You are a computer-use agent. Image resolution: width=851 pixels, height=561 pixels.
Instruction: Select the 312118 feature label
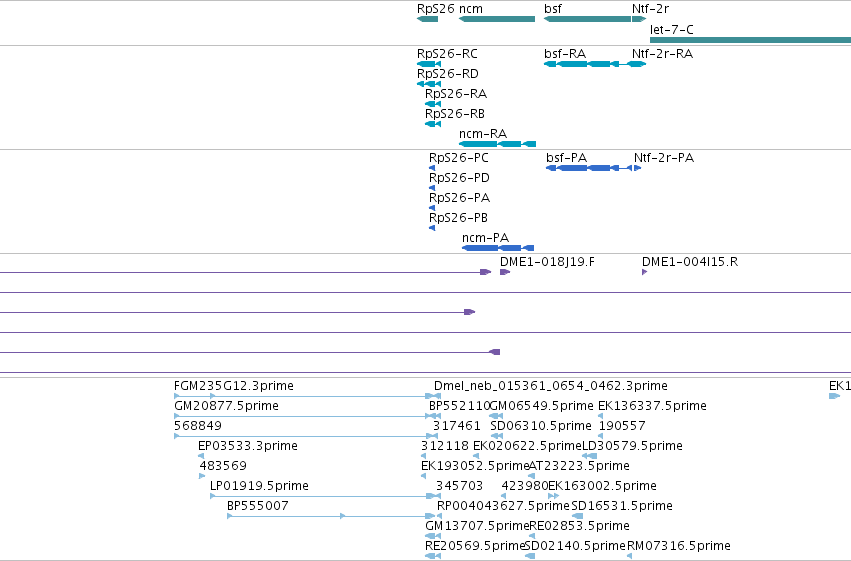tap(445, 446)
